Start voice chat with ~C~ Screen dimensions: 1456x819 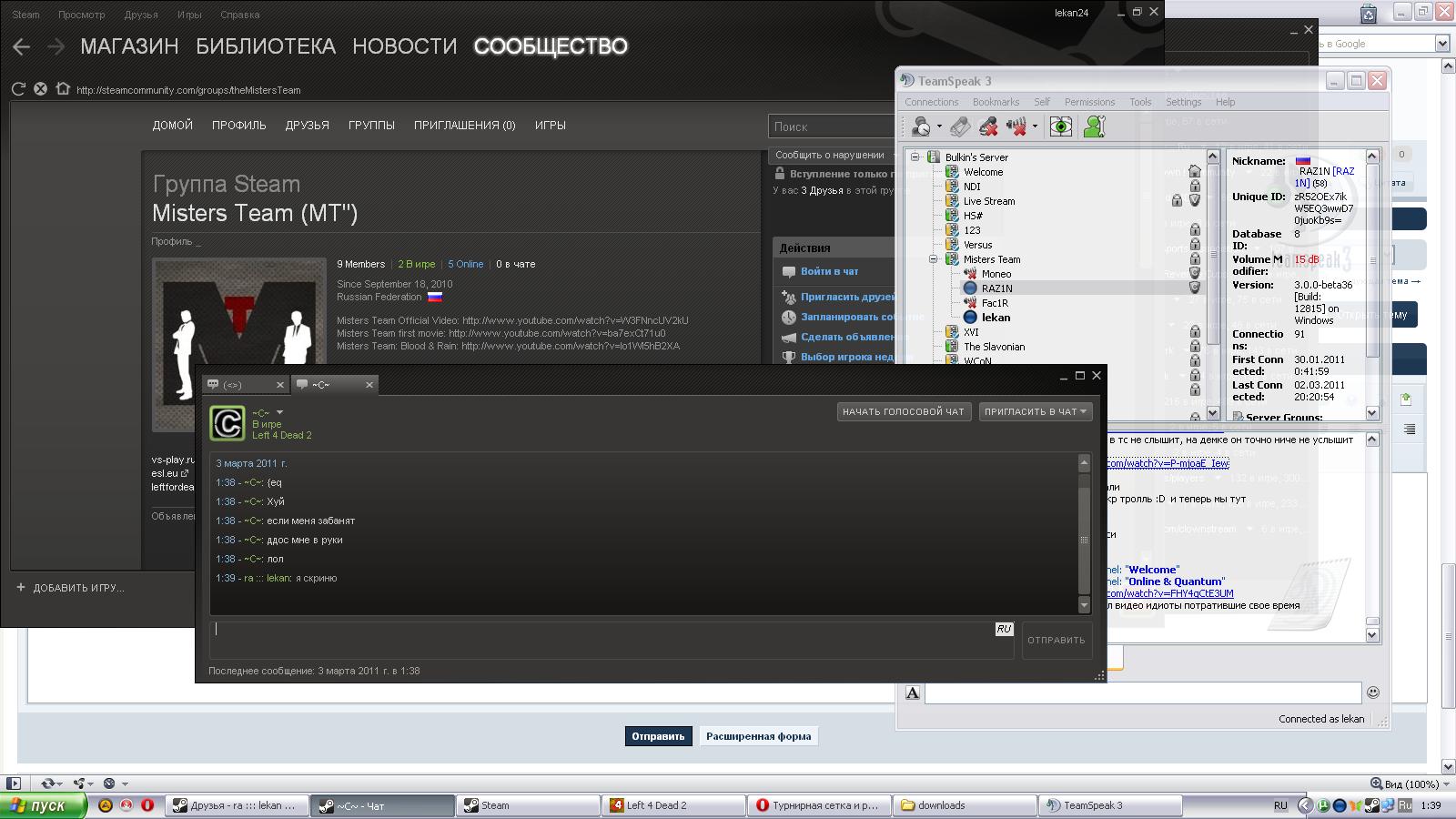click(x=904, y=411)
